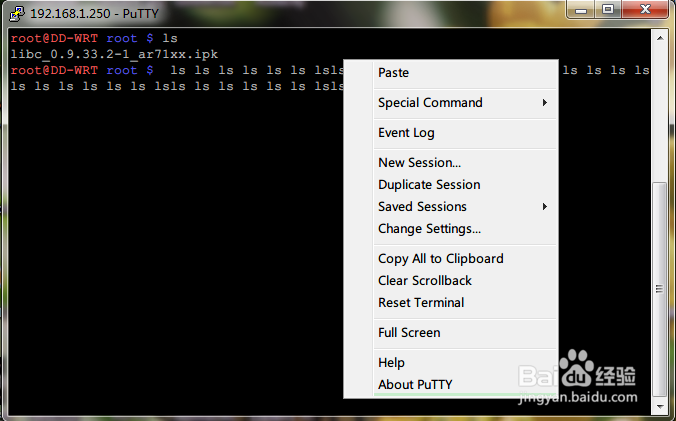Click the terminal vertical scrollbar thumb
The height and width of the screenshot is (421, 676).
[x=660, y=289]
